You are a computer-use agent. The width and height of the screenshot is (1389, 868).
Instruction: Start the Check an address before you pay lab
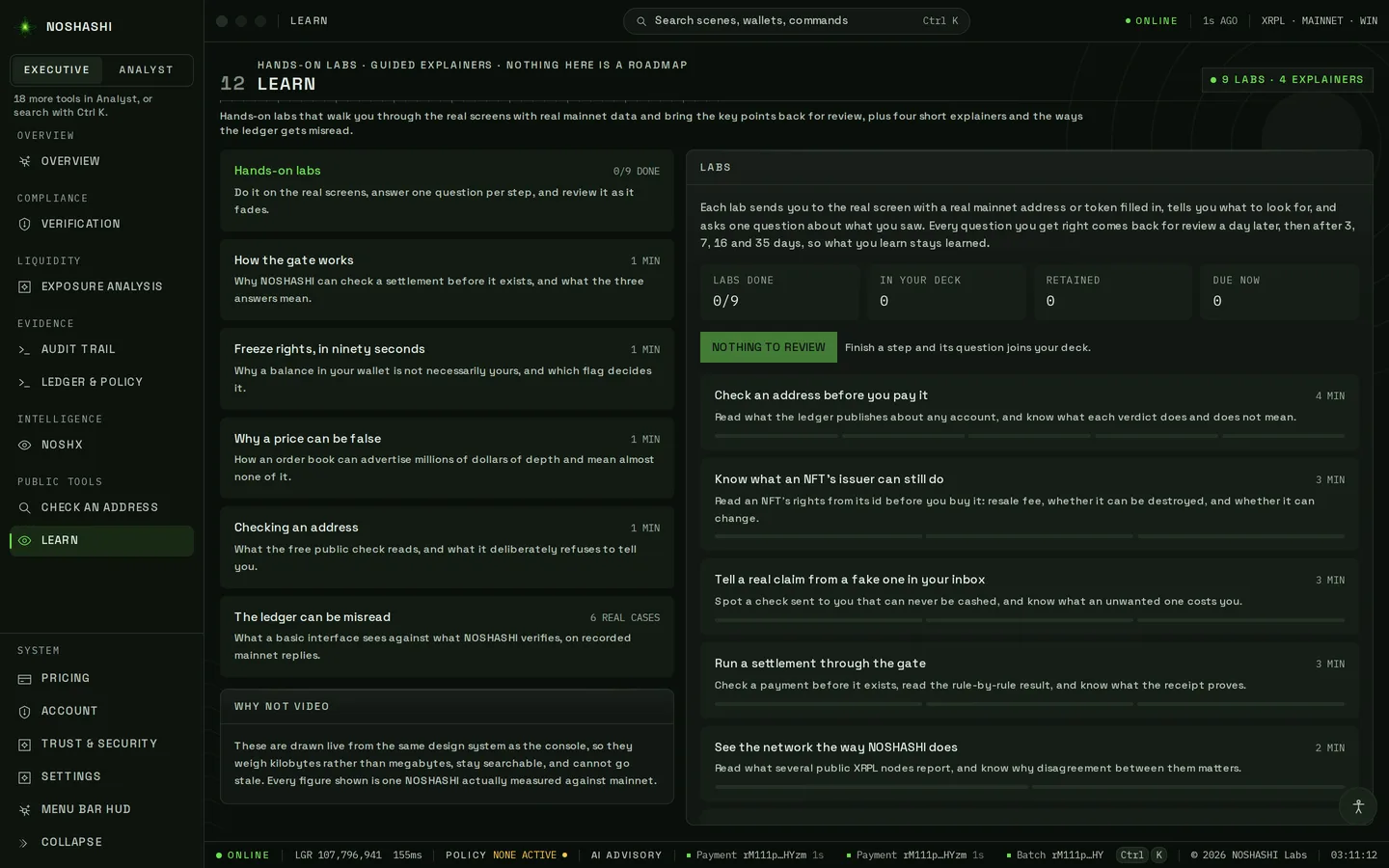1029,413
